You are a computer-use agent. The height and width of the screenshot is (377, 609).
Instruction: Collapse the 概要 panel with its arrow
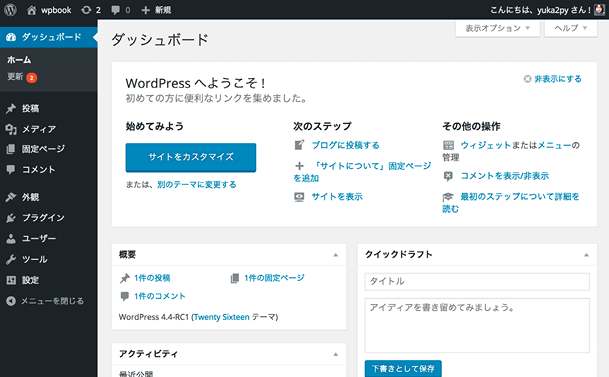[336, 255]
